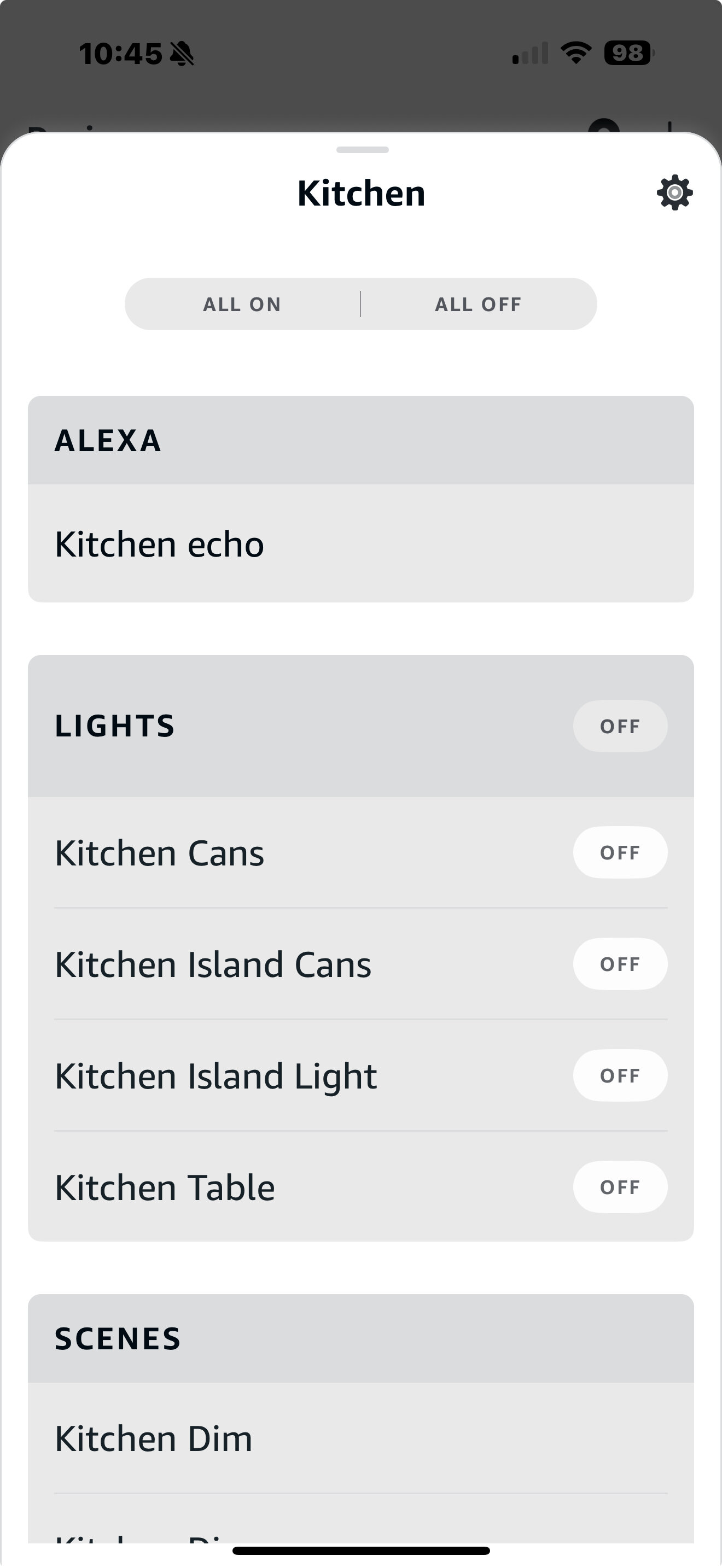Open Kitchen Island Light details
722x1568 pixels.
click(x=216, y=1076)
